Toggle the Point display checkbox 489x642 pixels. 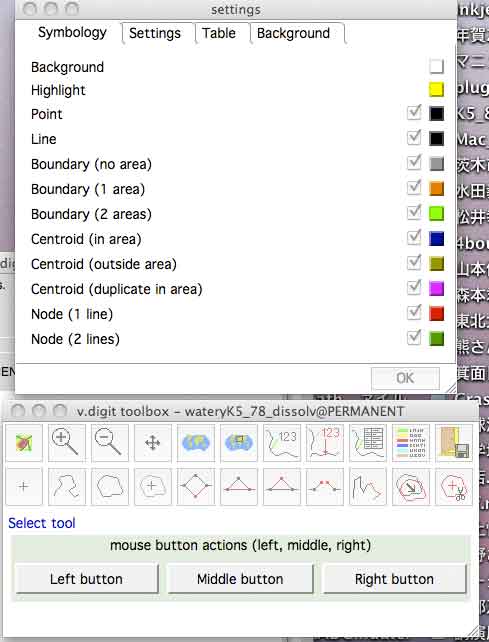pyautogui.click(x=414, y=113)
